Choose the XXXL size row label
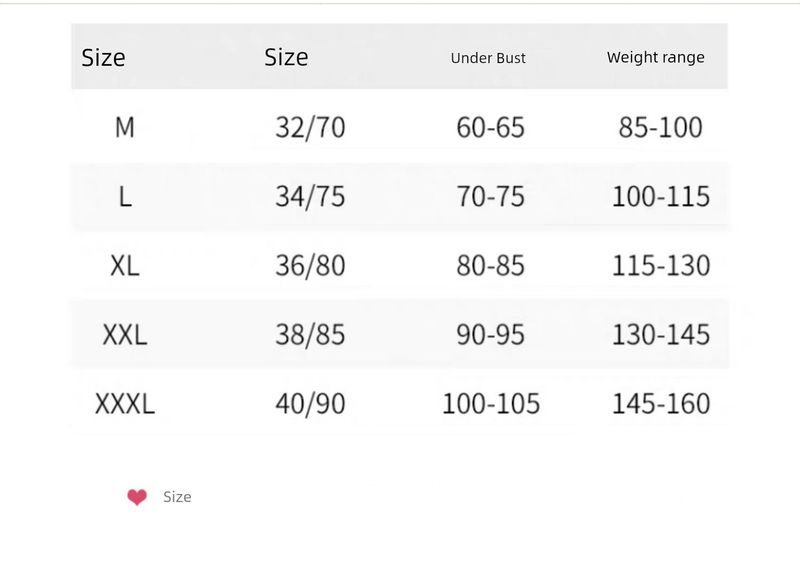 point(125,404)
